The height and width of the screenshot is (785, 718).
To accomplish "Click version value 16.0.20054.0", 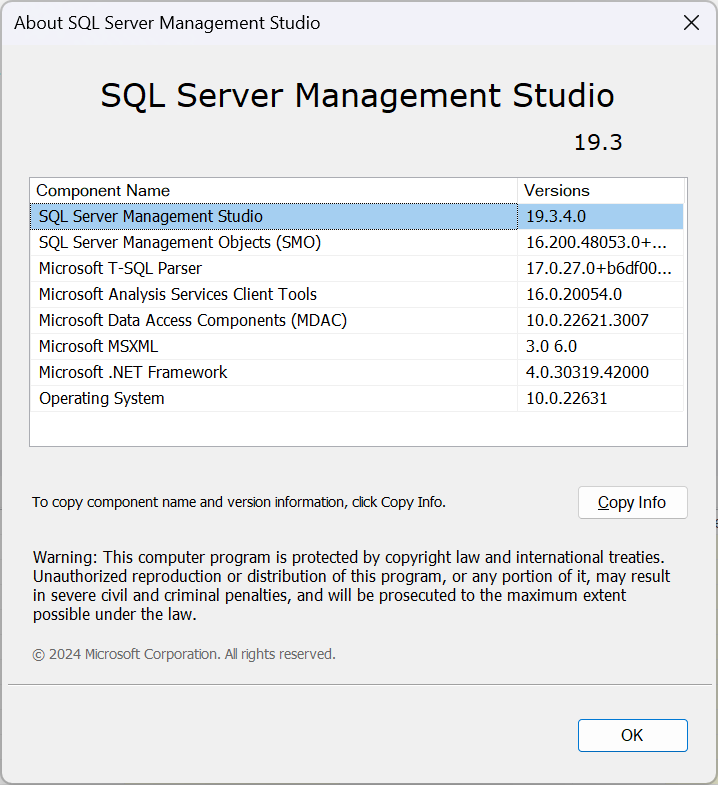I will click(574, 294).
